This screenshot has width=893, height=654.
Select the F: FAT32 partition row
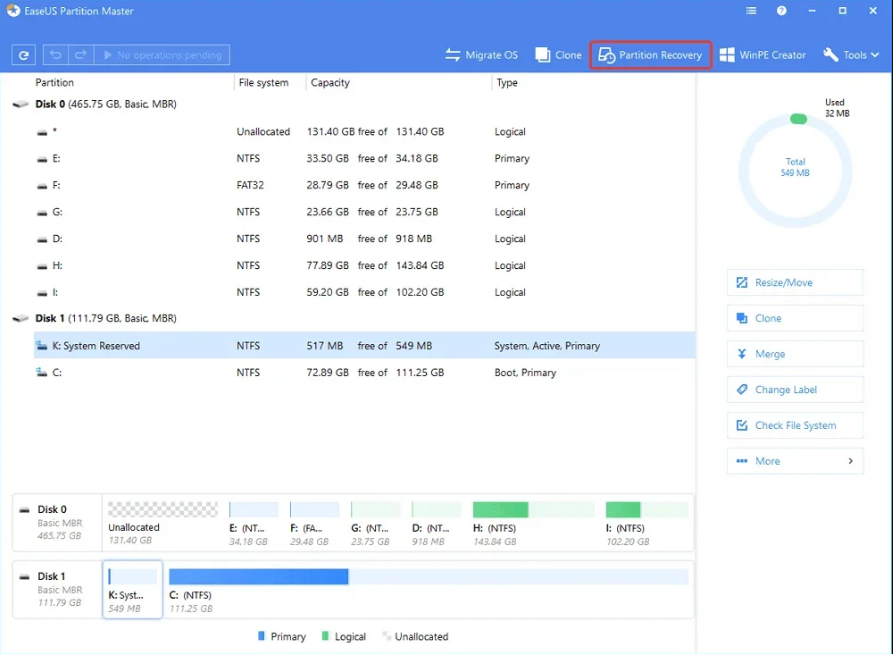300,185
